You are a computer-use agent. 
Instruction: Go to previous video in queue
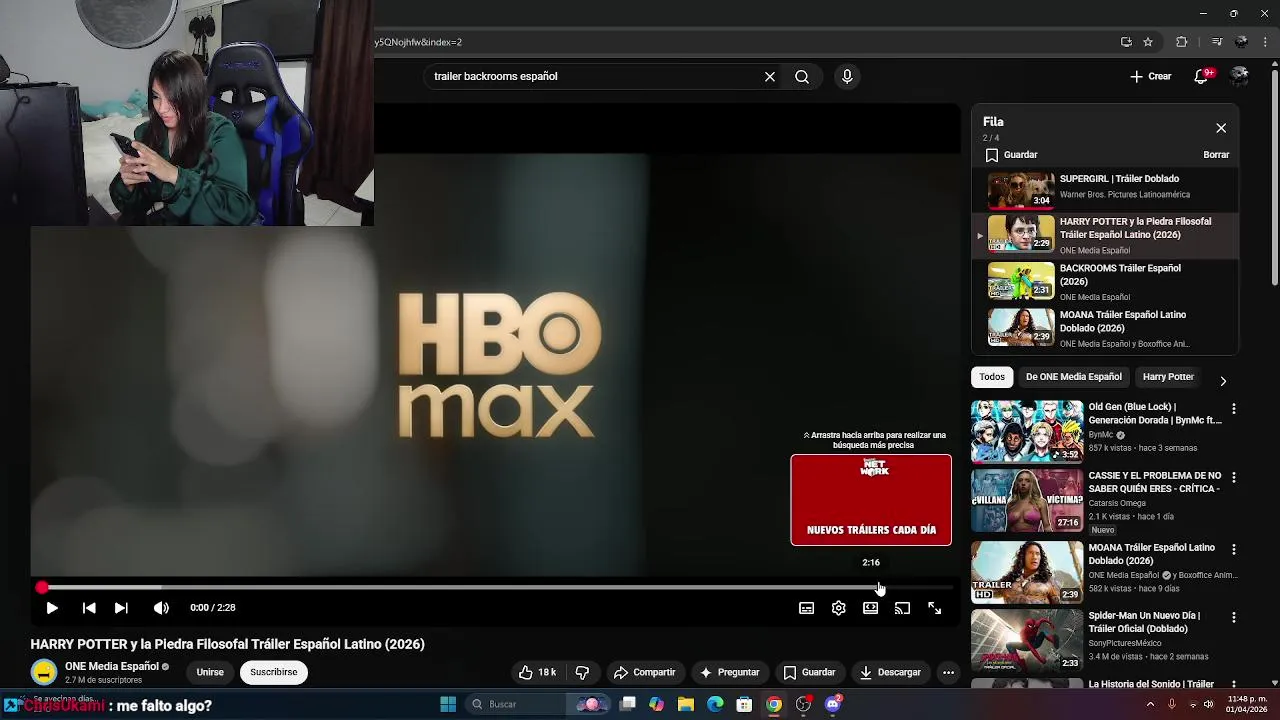(x=89, y=608)
